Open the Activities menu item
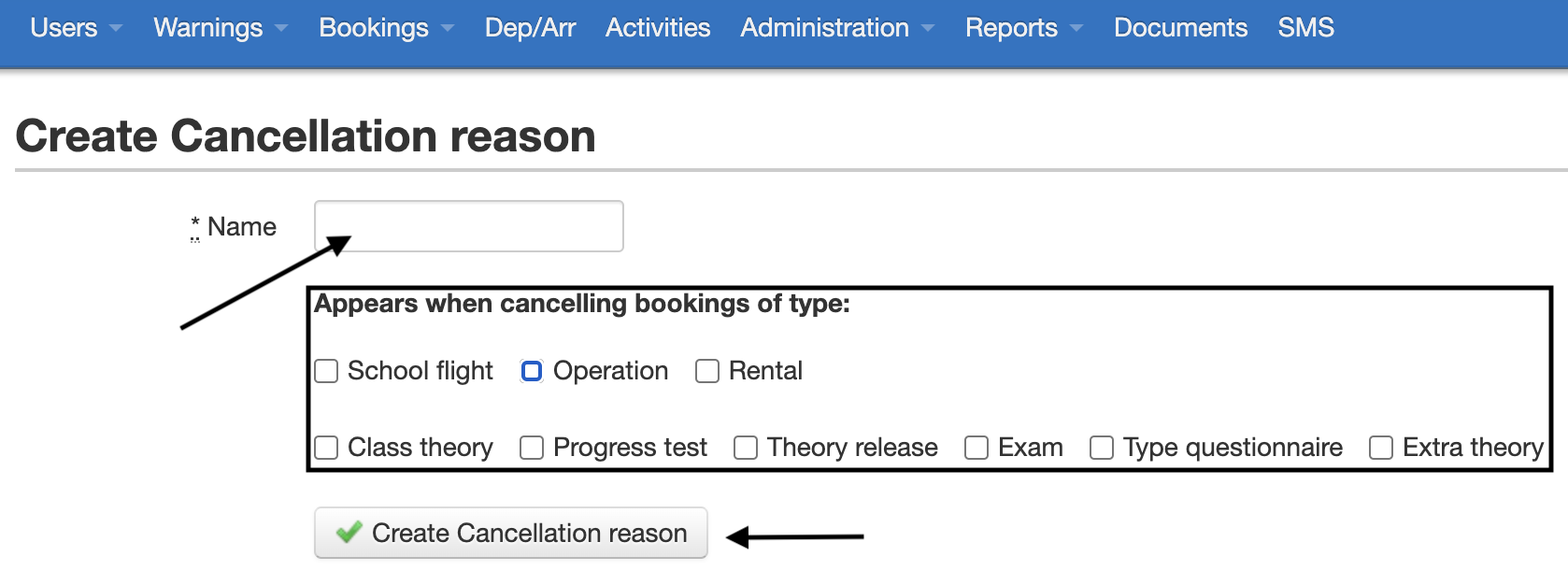Image resolution: width=1568 pixels, height=585 pixels. tap(658, 28)
